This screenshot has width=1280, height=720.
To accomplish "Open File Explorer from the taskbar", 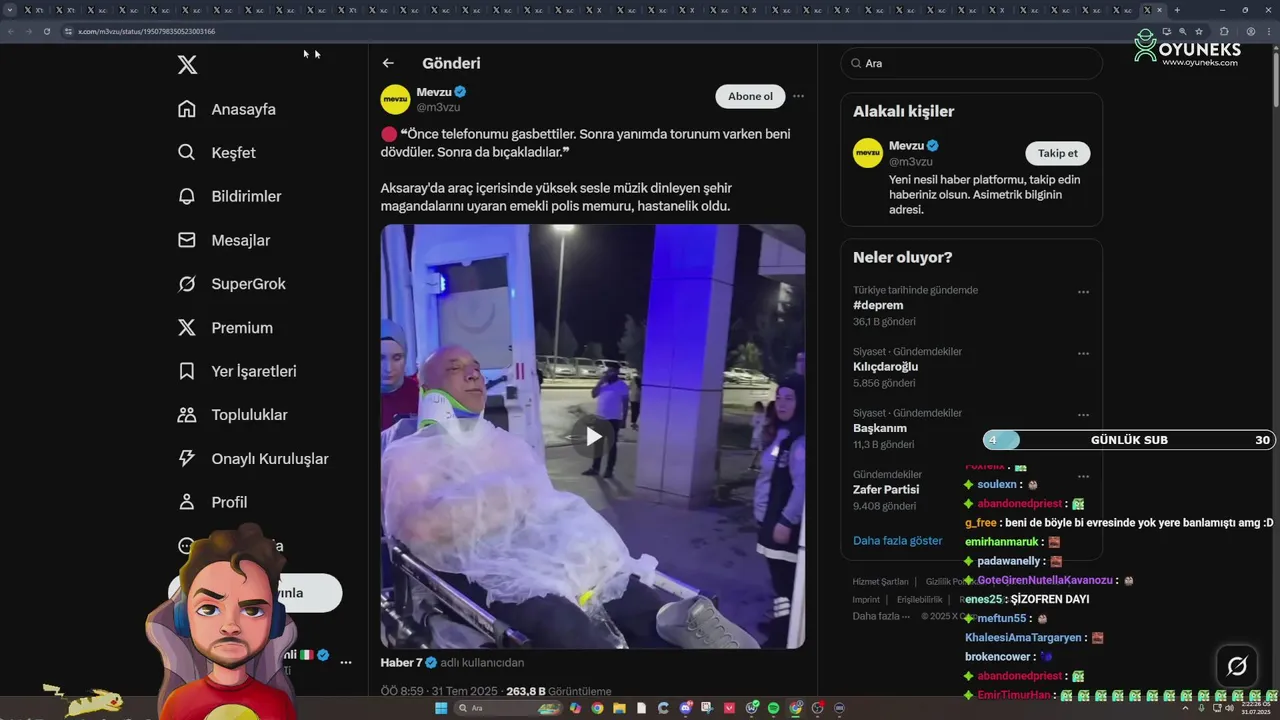I will coord(619,708).
